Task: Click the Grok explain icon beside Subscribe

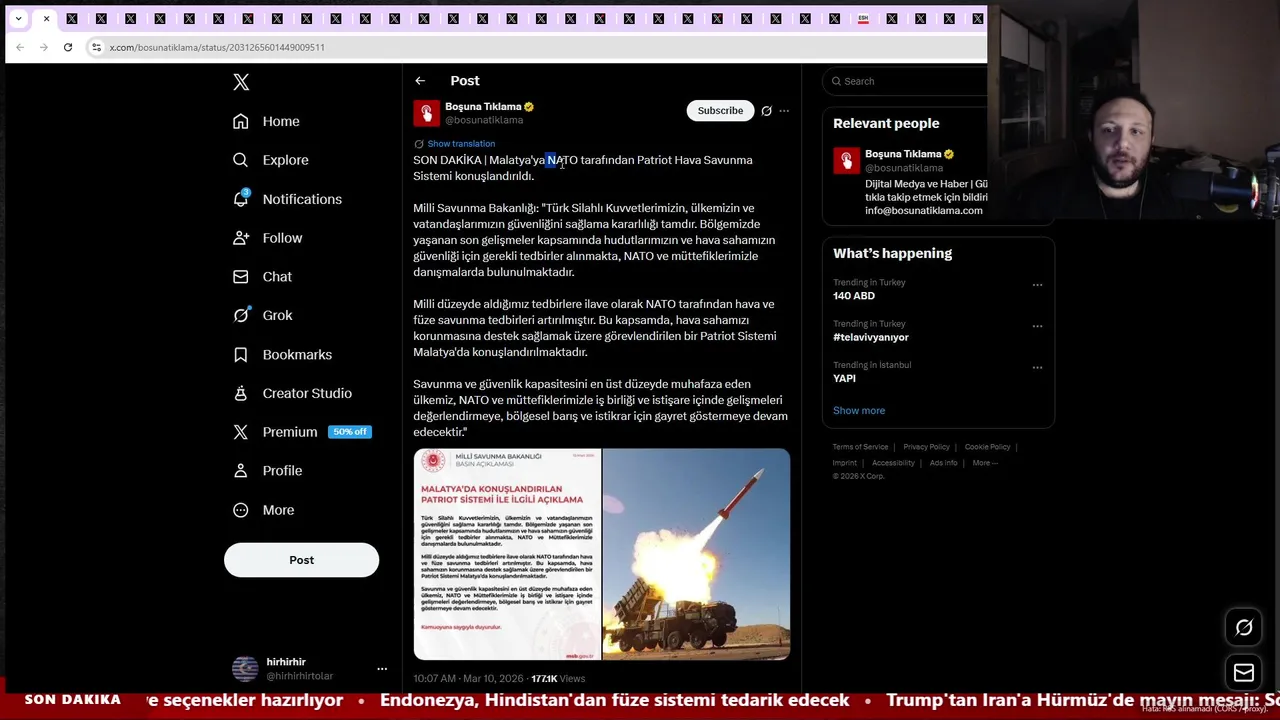Action: [x=766, y=111]
